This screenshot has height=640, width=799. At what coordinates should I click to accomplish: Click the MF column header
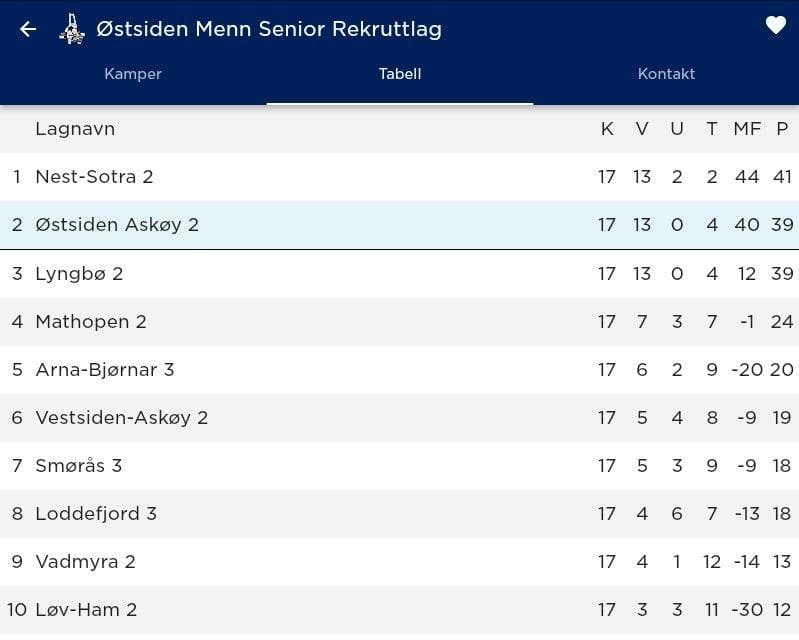tap(747, 129)
